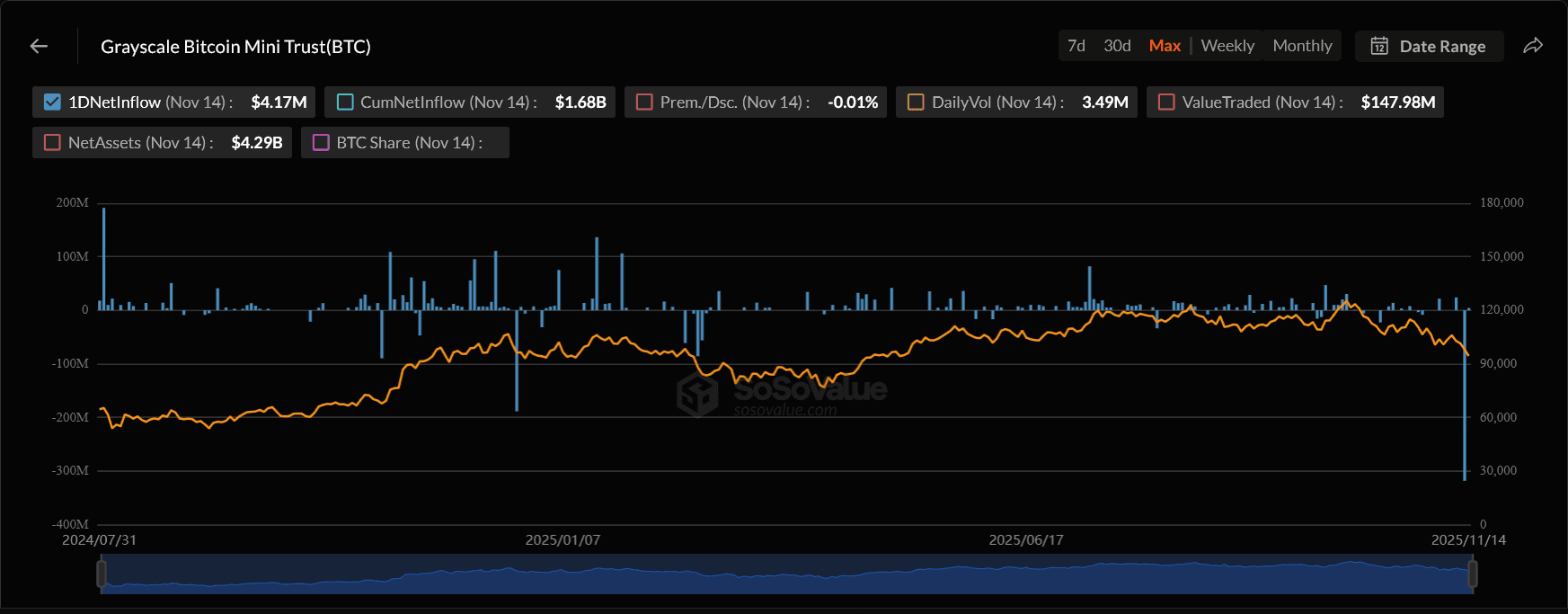This screenshot has height=614, width=1568.
Task: Open the Date Range picker
Action: point(1429,46)
